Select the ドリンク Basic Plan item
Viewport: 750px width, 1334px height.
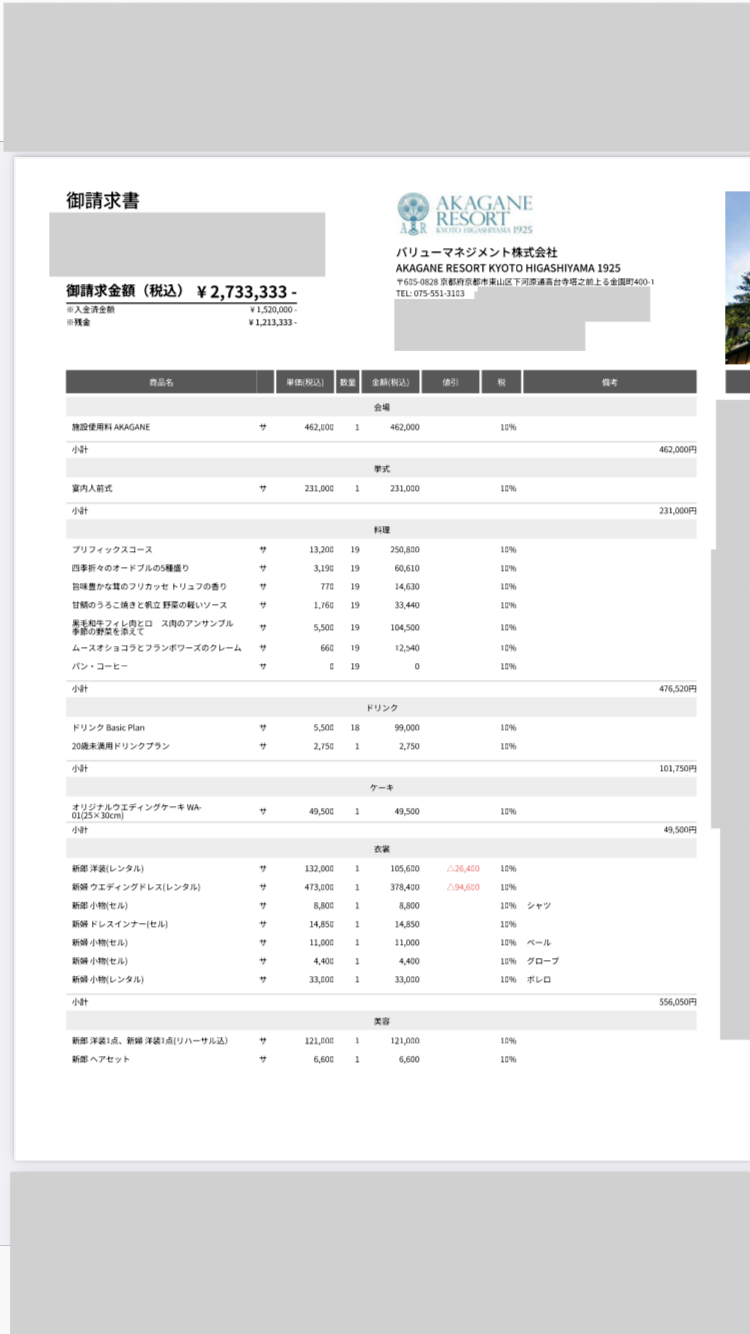click(108, 727)
